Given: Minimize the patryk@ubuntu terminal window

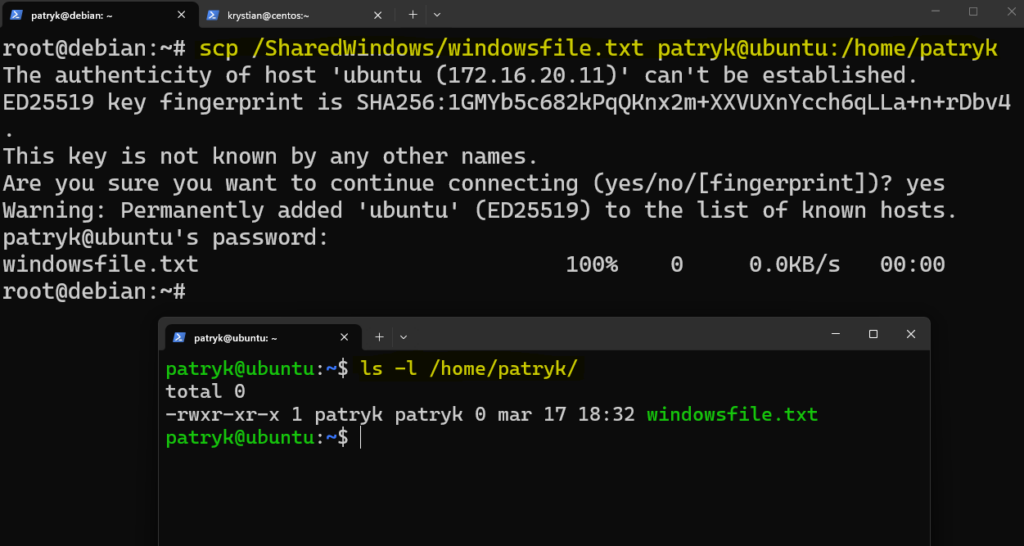Looking at the screenshot, I should (x=836, y=334).
